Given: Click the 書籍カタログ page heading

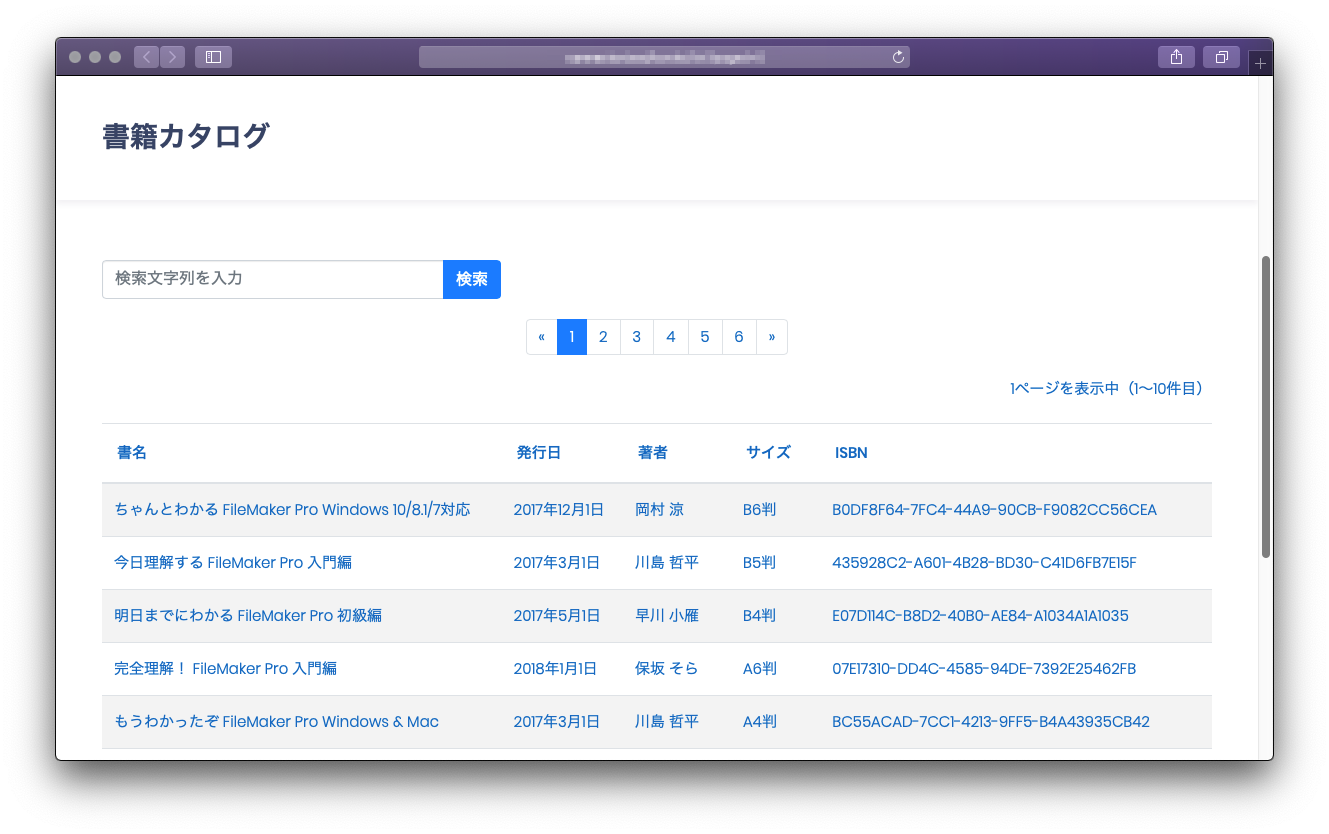Looking at the screenshot, I should (186, 136).
